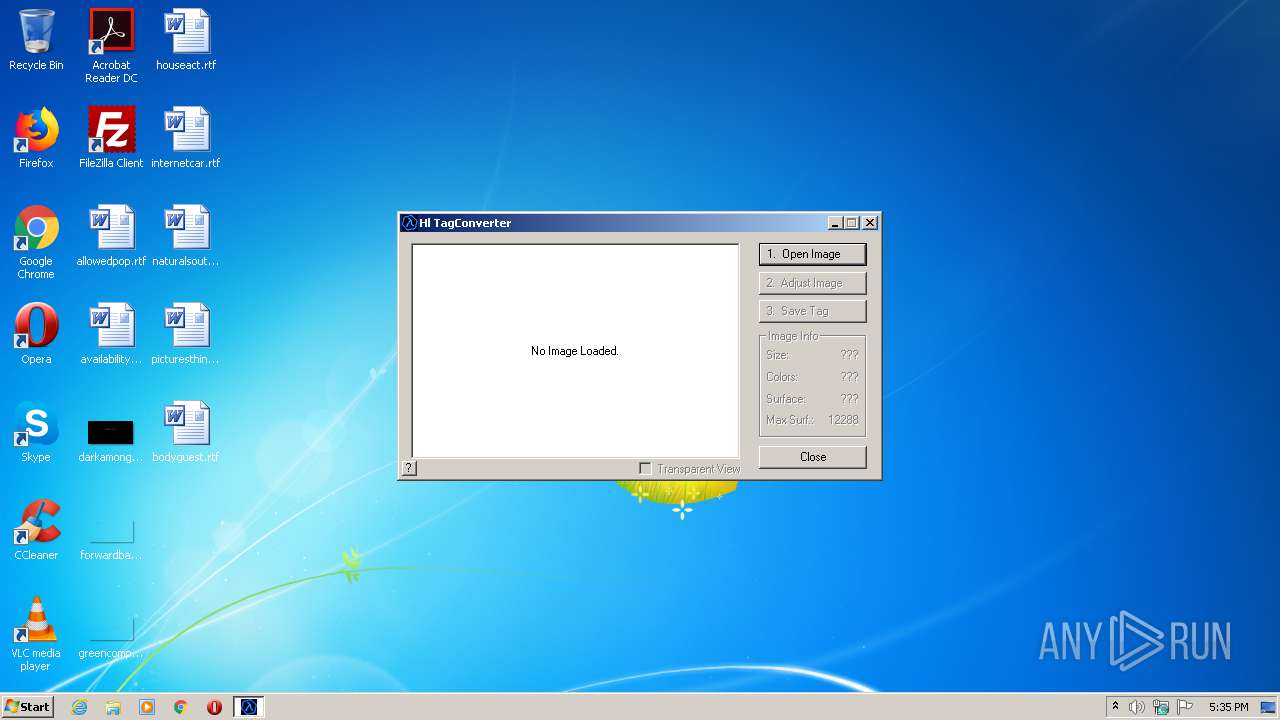This screenshot has height=720, width=1280.
Task: Click the 5:35 PM taskbar clock
Action: [1228, 707]
